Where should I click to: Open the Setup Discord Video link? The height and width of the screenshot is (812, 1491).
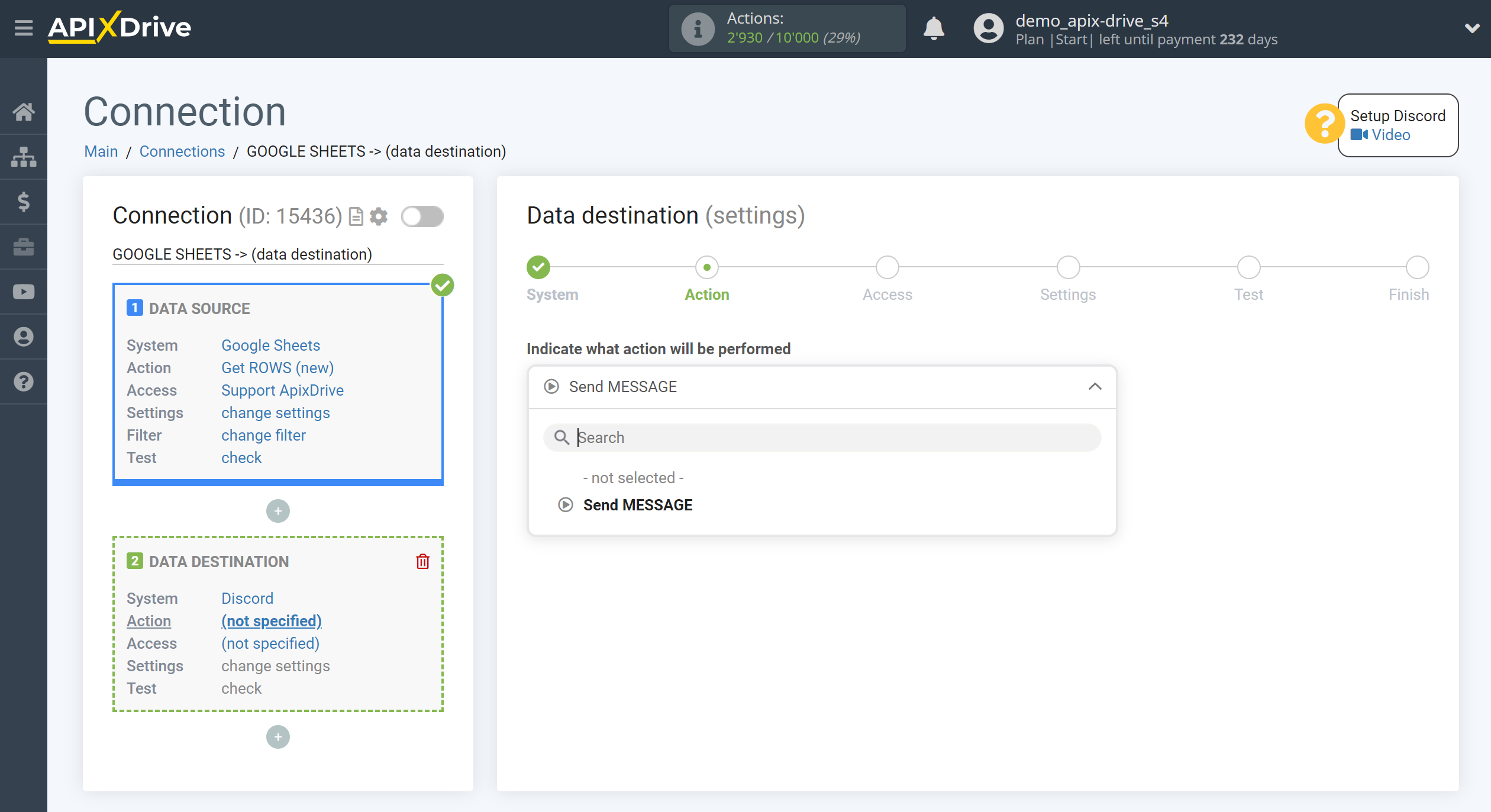pyautogui.click(x=1390, y=135)
